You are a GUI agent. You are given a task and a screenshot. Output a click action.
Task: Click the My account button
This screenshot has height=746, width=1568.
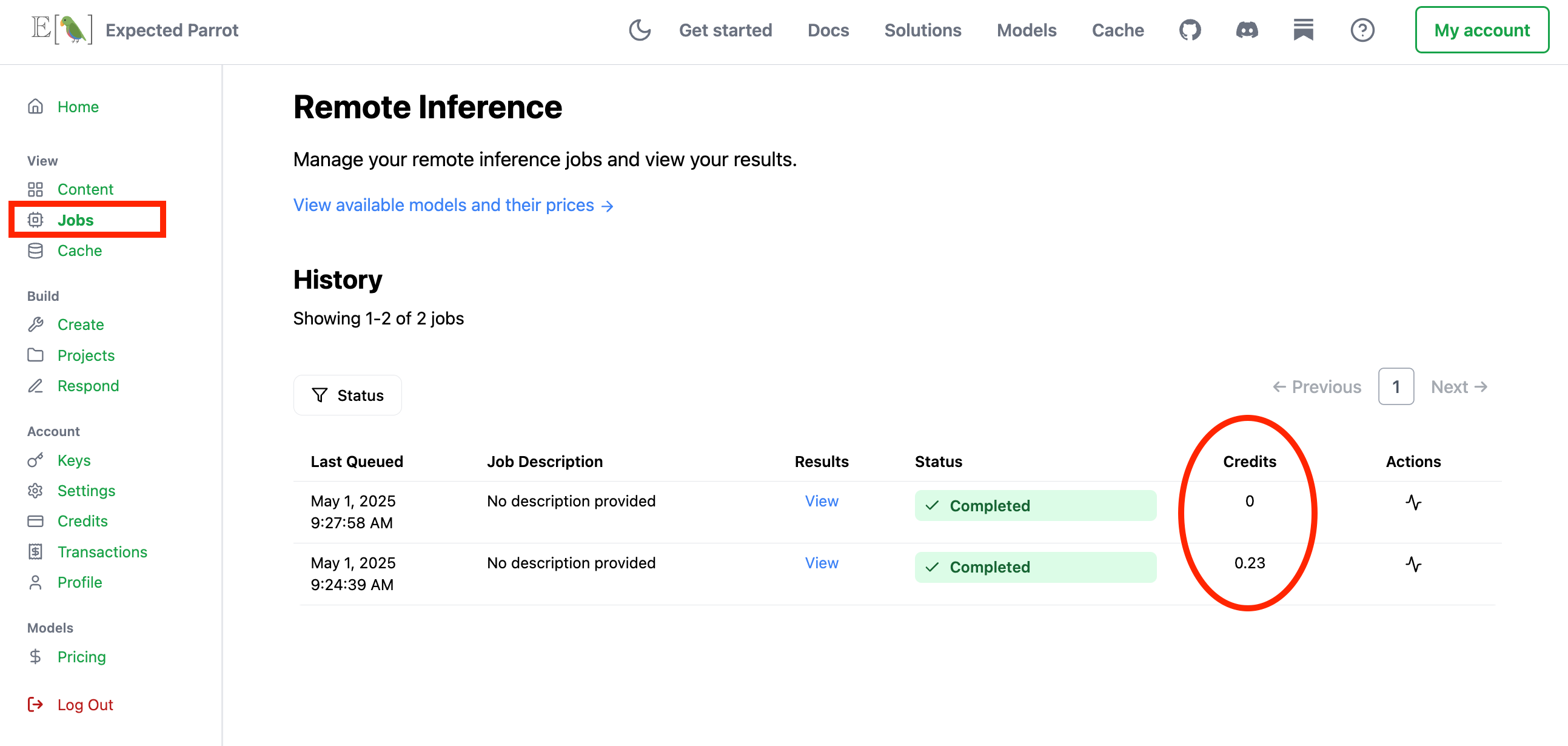coord(1481,30)
